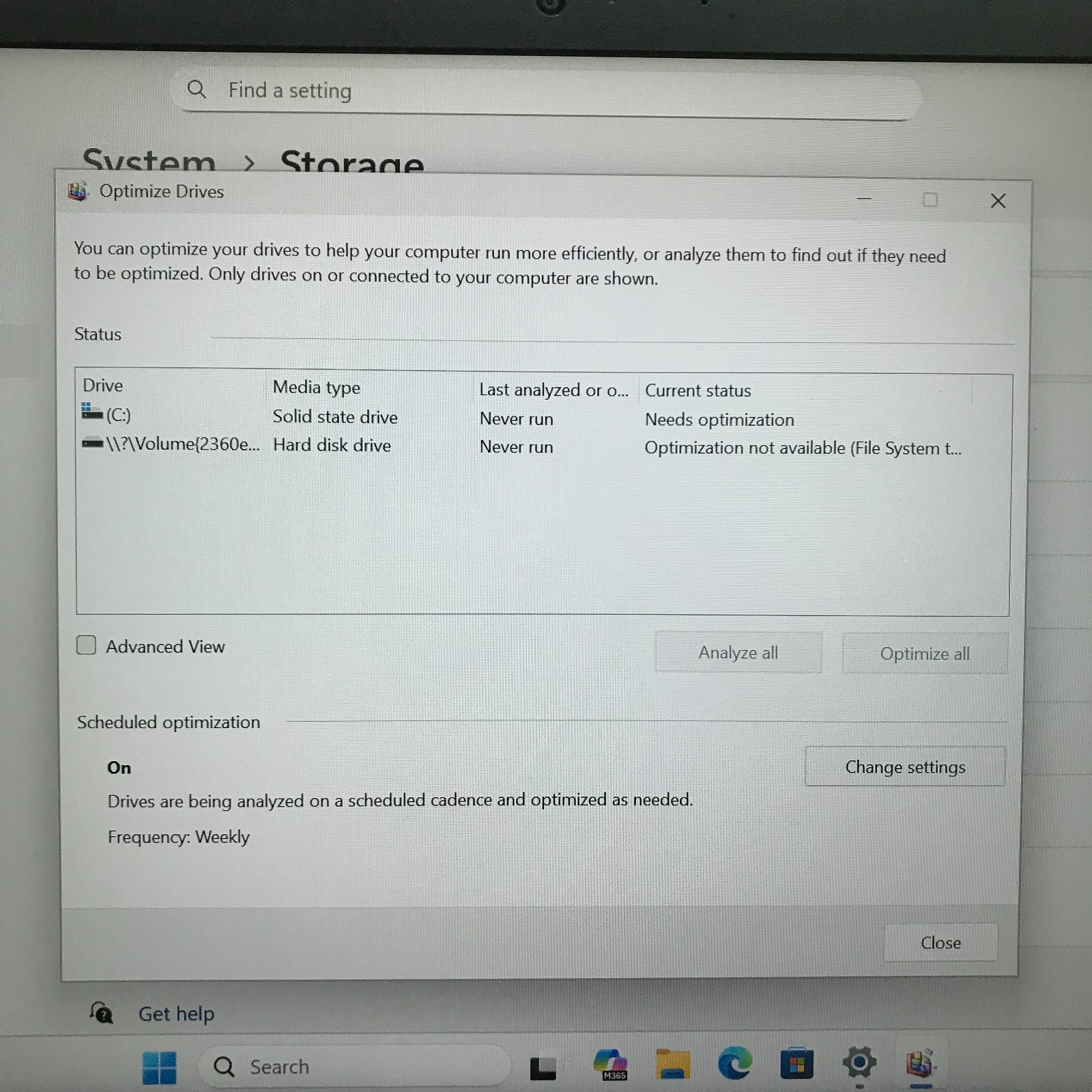The image size is (1092, 1092).
Task: Close the Optimize Drives window with X
Action: (998, 201)
